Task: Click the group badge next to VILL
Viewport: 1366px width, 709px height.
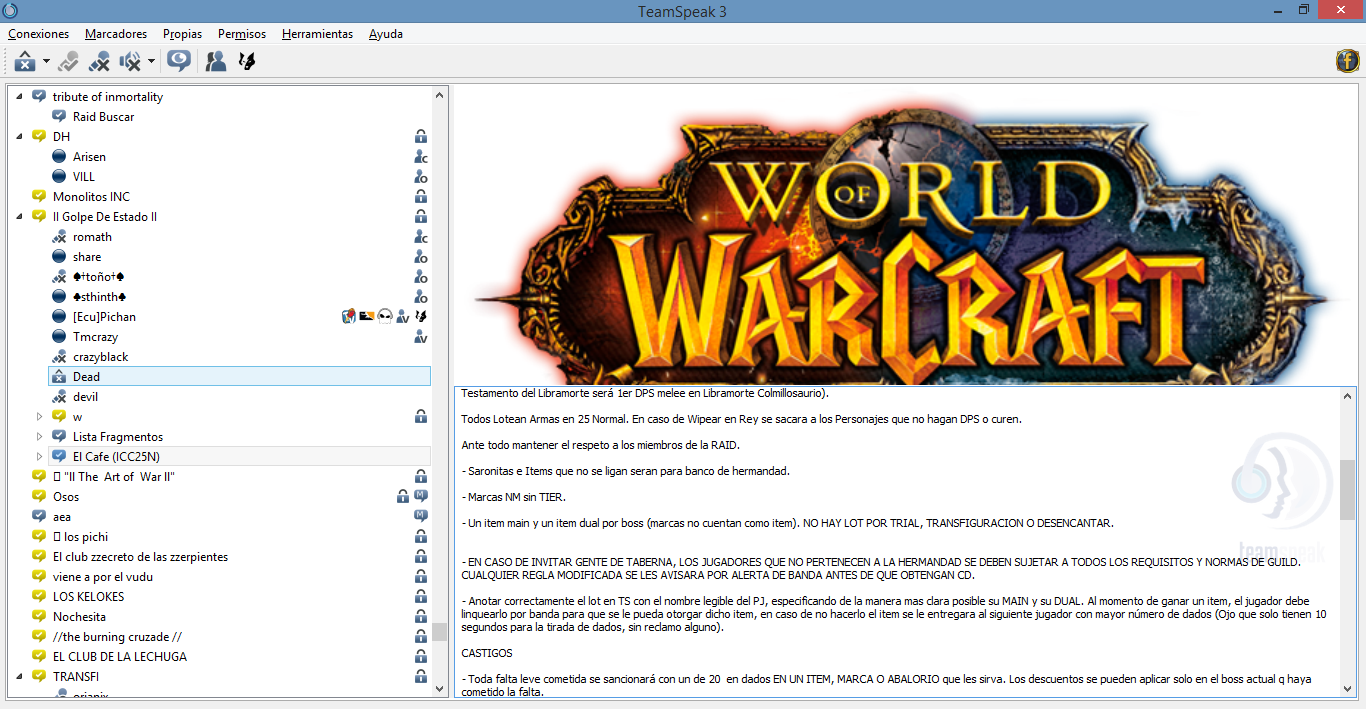Action: [421, 177]
